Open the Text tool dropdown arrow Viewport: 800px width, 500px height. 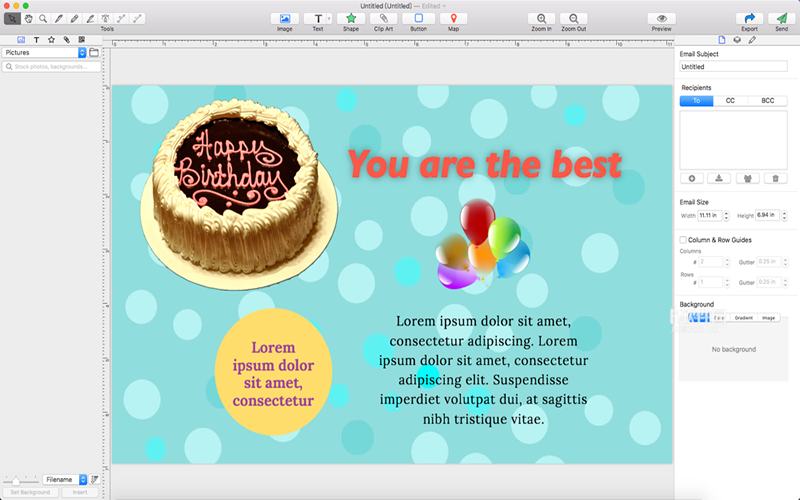pyautogui.click(x=329, y=19)
